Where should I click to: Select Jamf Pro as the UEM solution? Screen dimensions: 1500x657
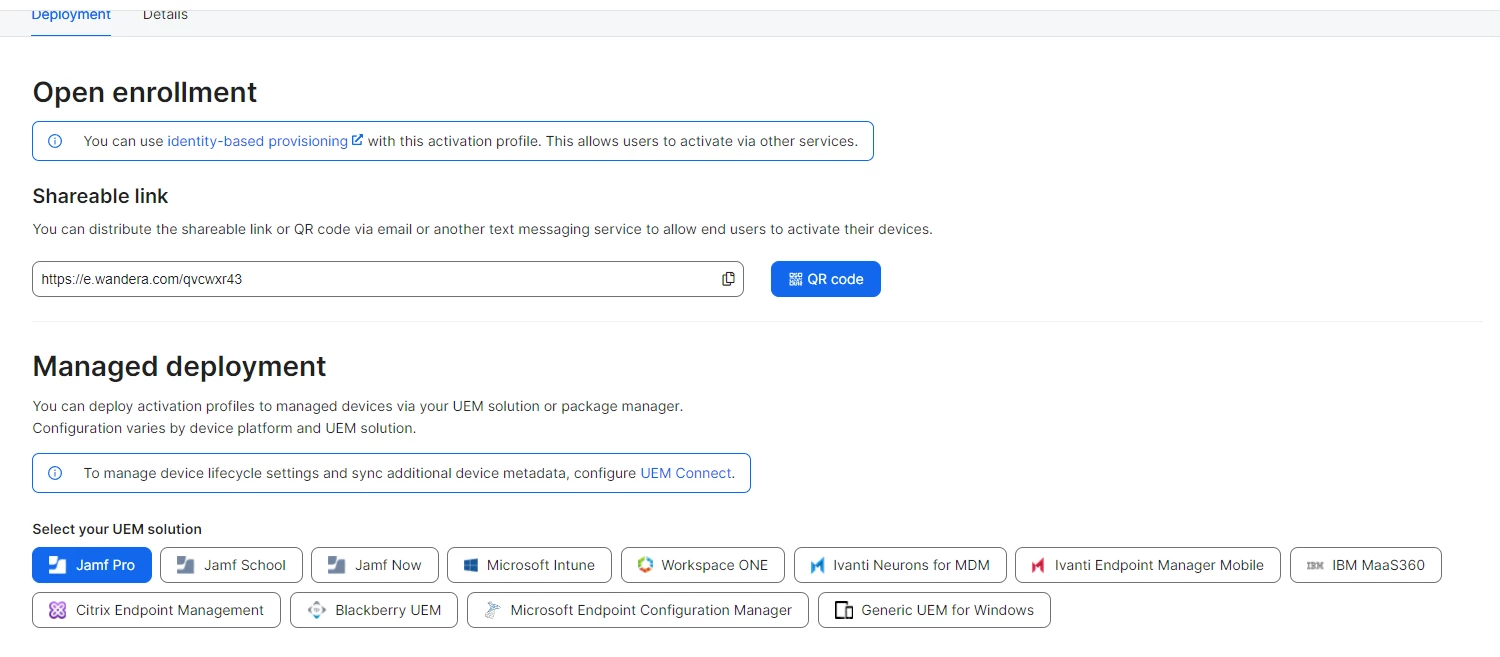click(92, 565)
